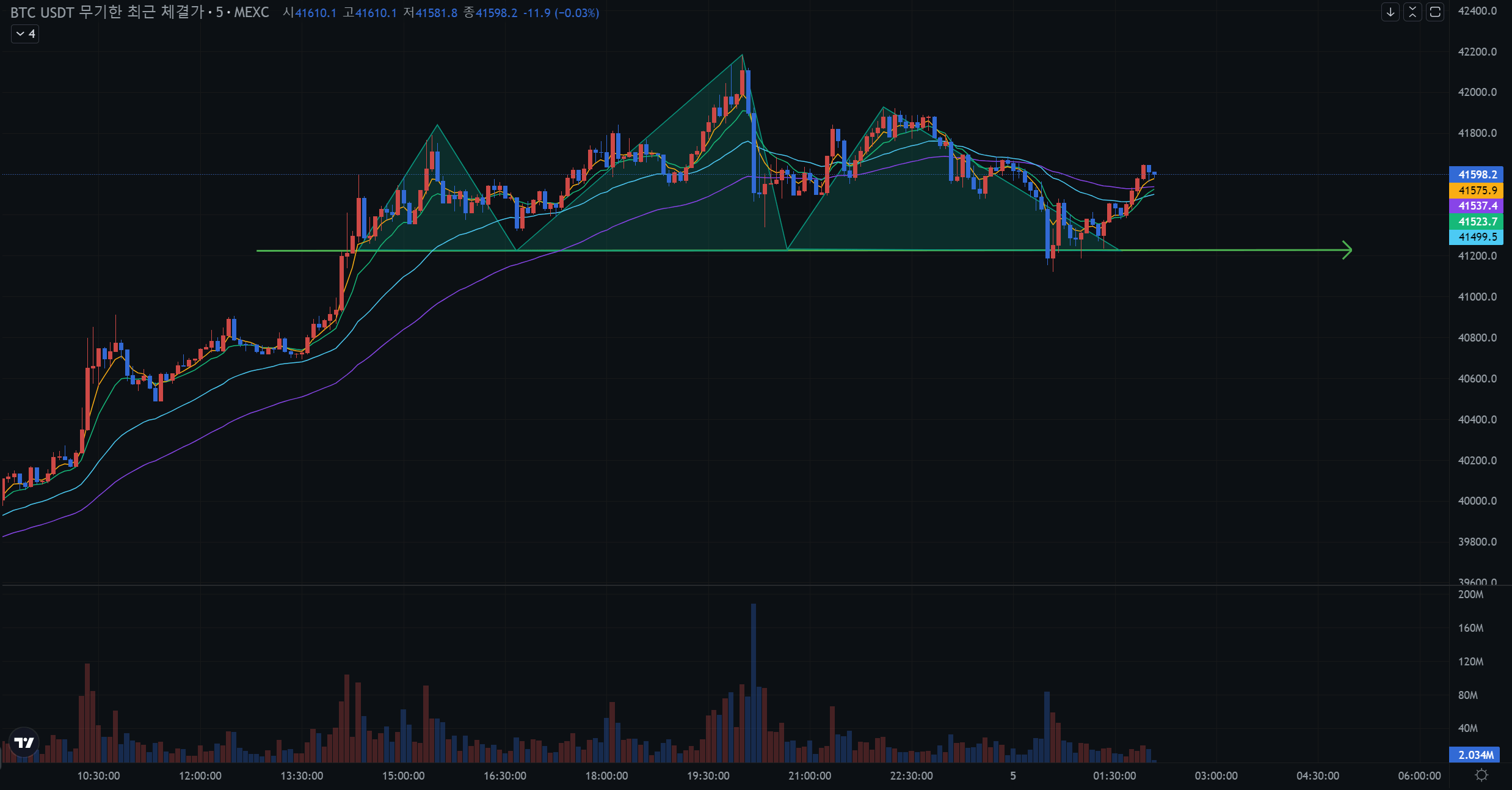Collapse the pane using the inward-chevrons icon
Image resolution: width=1512 pixels, height=790 pixels.
click(1412, 12)
